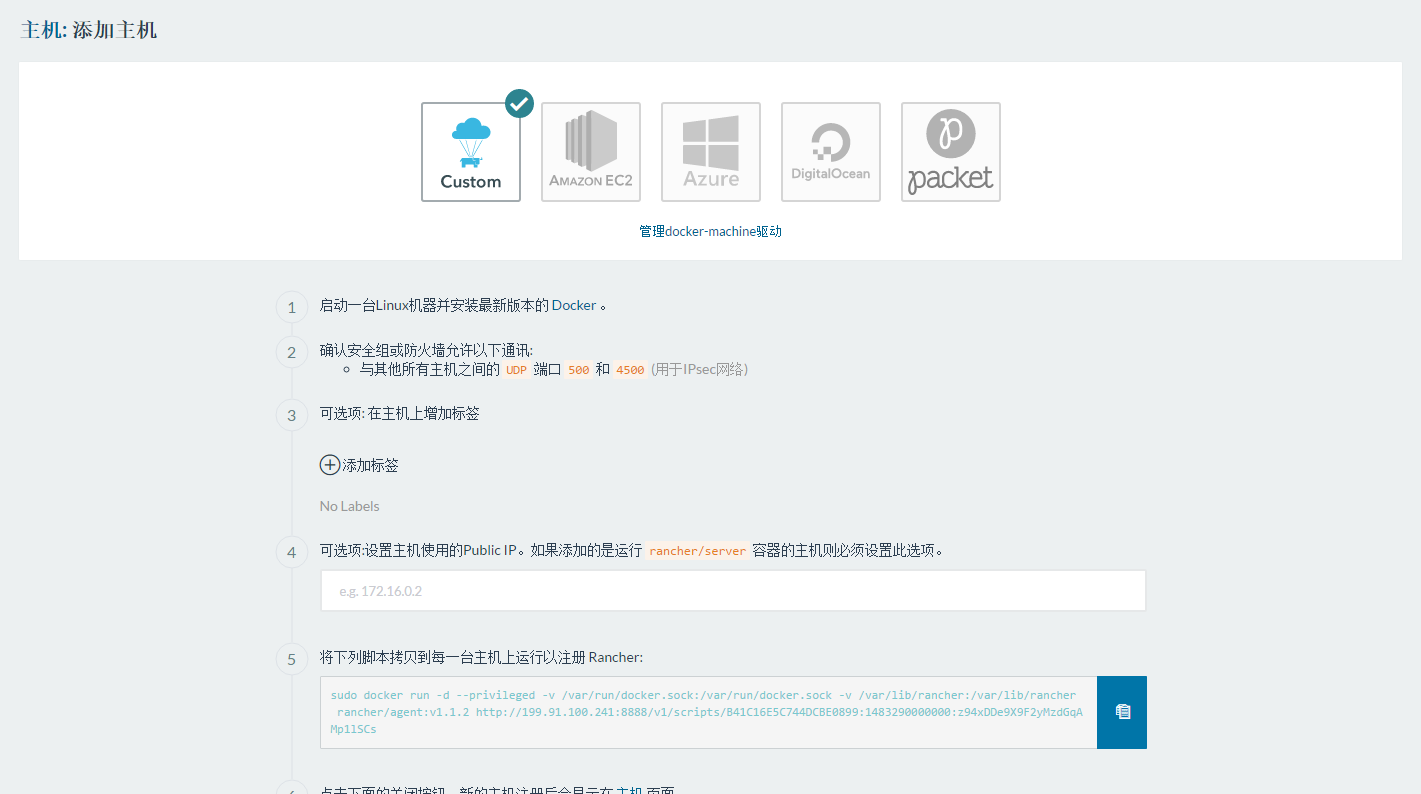This screenshot has width=1421, height=794.
Task: Click the 4500 port code tag
Action: click(x=630, y=370)
